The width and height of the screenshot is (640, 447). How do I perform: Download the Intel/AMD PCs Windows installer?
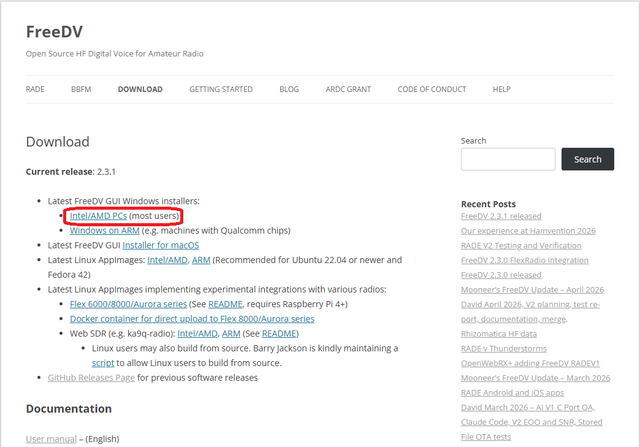point(98,216)
